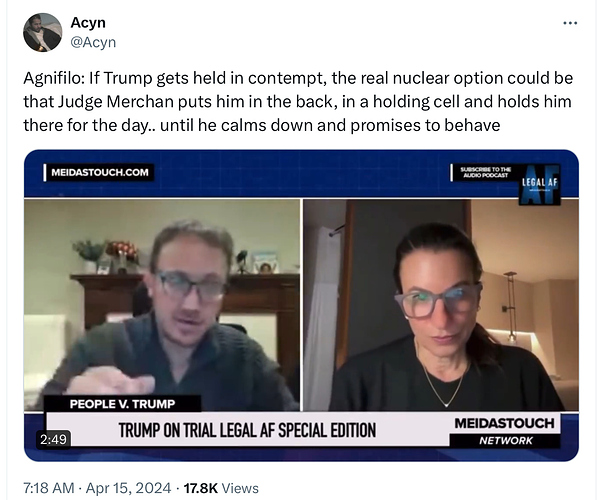Click the NETWORK label under MeidasTouch
Image resolution: width=598 pixels, height=500 pixels.
[506, 441]
